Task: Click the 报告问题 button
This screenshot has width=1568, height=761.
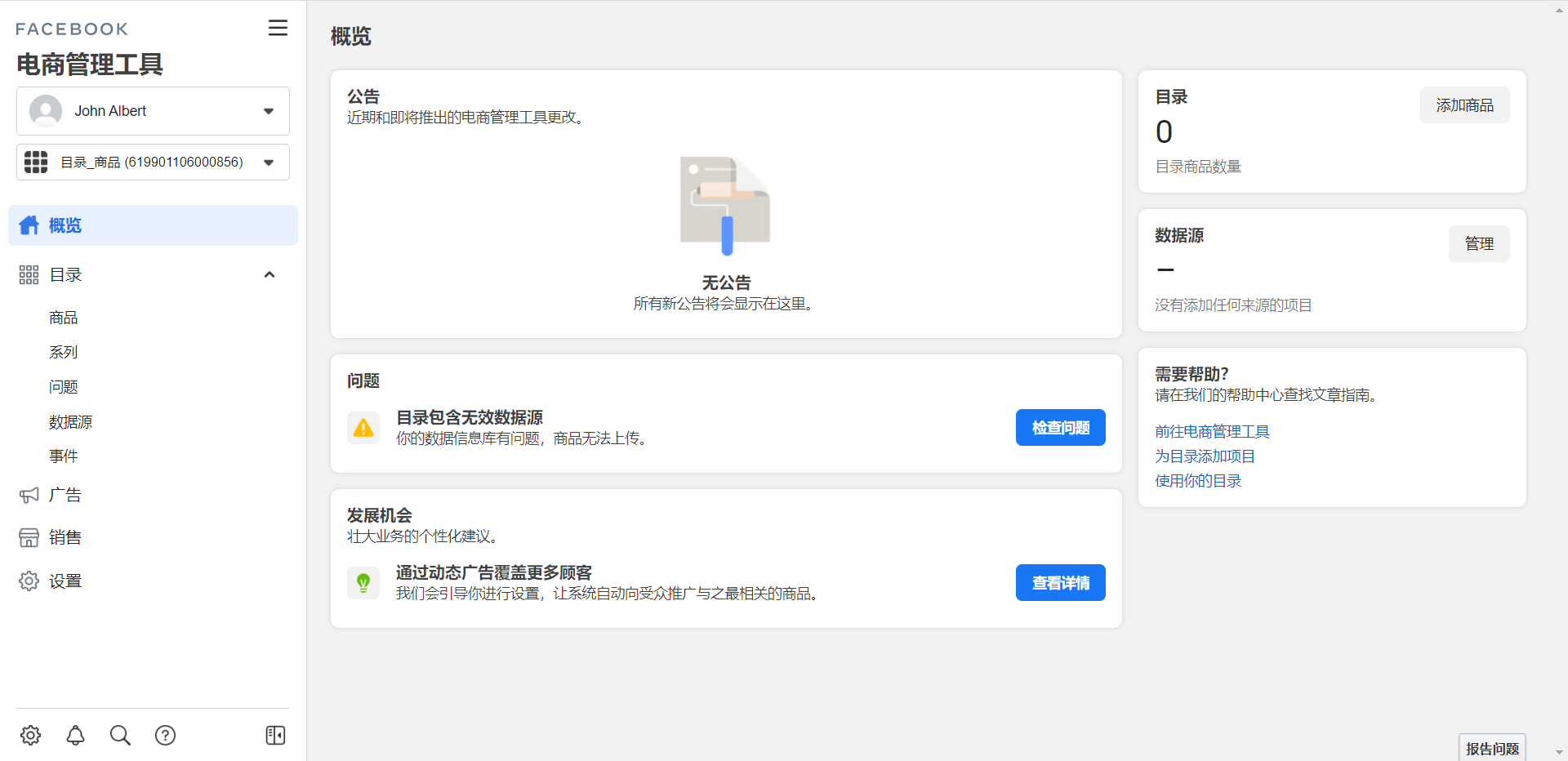Action: (x=1492, y=749)
